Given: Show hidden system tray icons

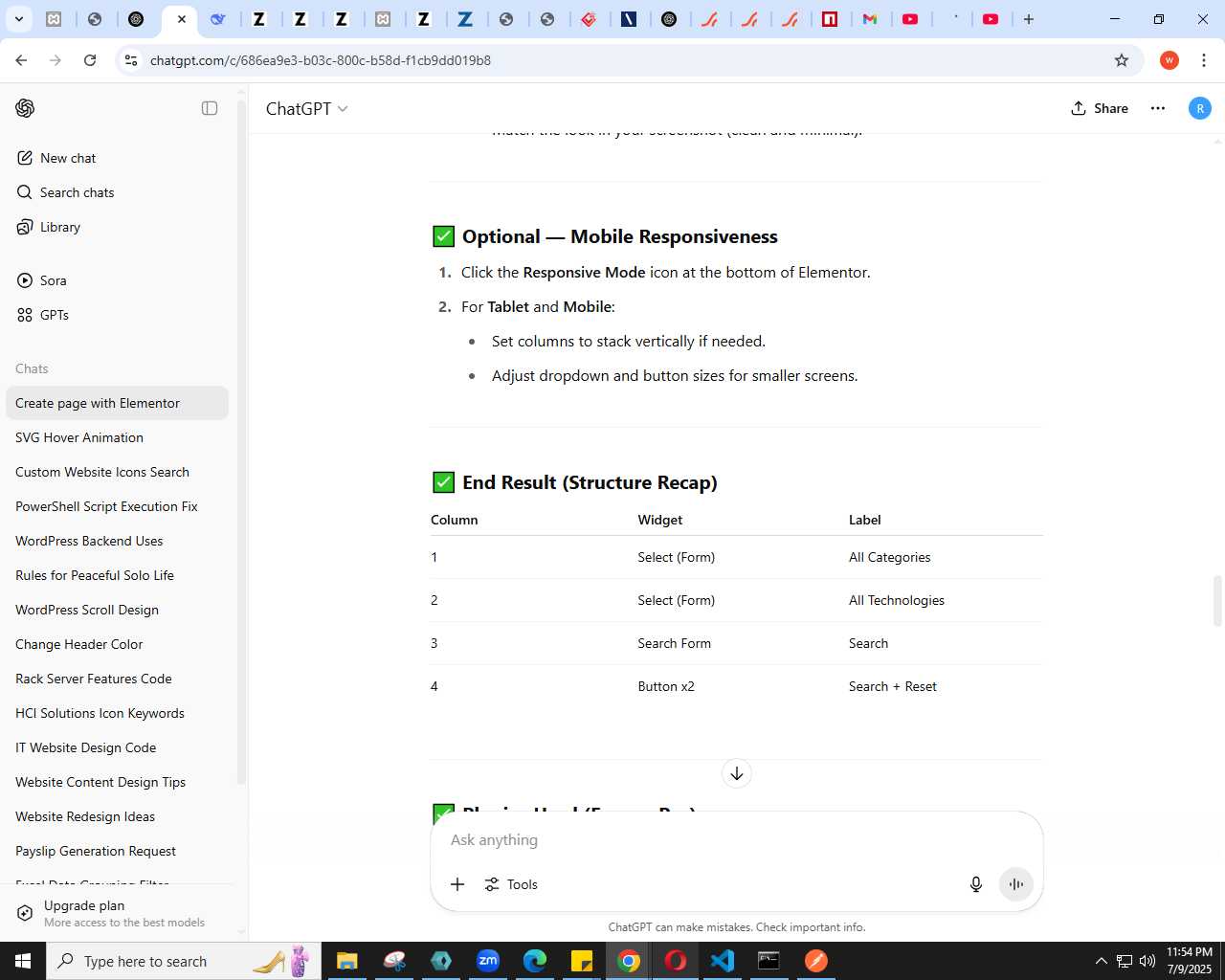Looking at the screenshot, I should [1102, 961].
